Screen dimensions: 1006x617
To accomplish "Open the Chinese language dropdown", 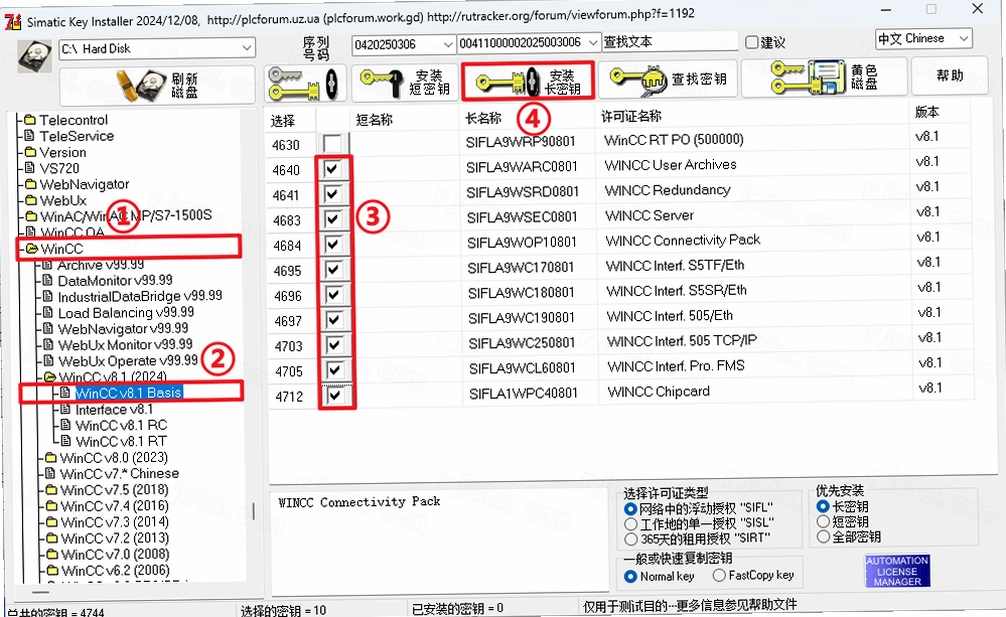I will [x=963, y=38].
